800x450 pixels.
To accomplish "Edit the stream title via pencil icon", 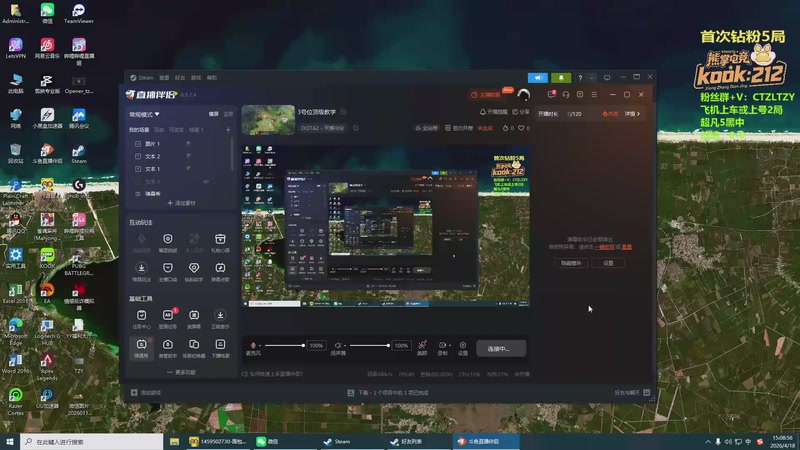I will pyautogui.click(x=343, y=112).
